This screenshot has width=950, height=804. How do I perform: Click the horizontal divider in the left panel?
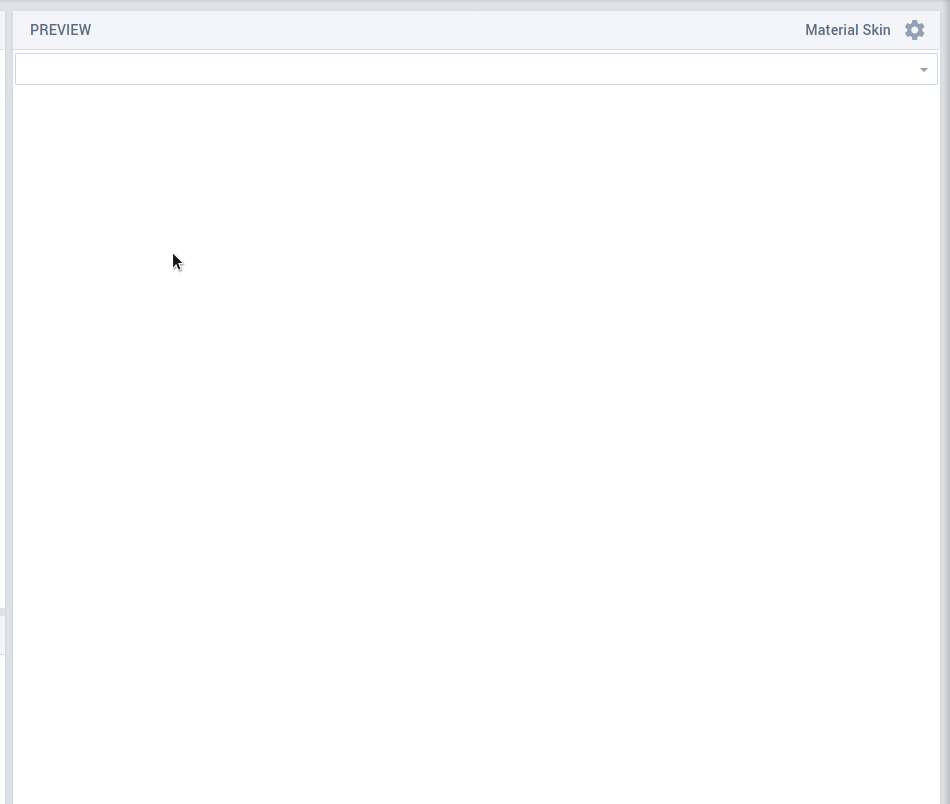pos(2,611)
